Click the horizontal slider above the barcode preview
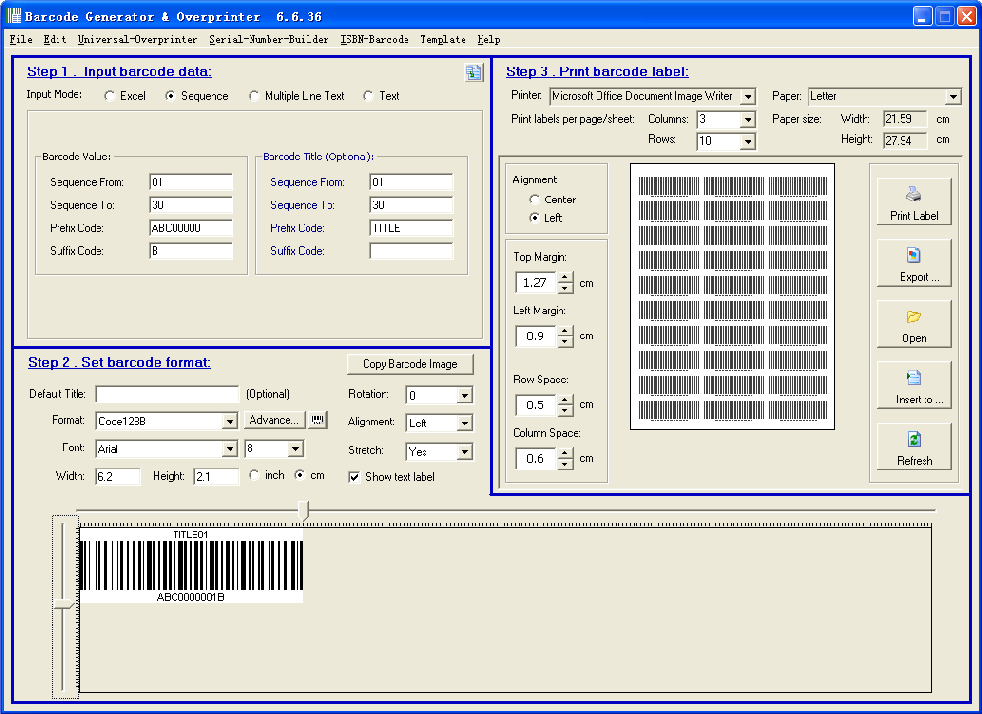Screen dimensions: 982x714 point(305,510)
